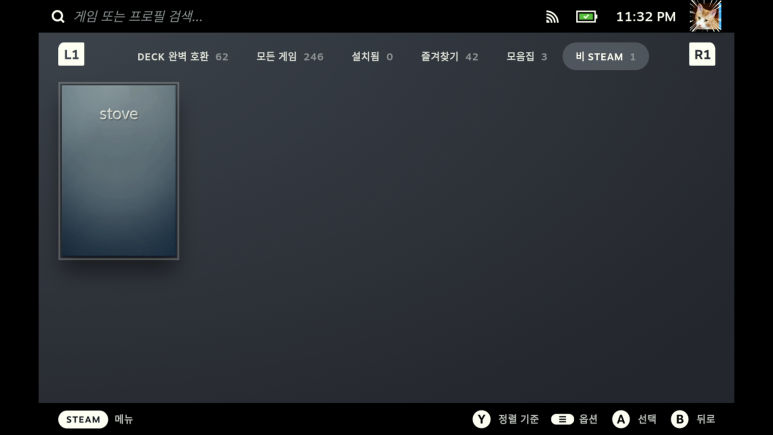Tap the L1 bumper icon
Viewport: 773px width, 435px height.
click(71, 54)
